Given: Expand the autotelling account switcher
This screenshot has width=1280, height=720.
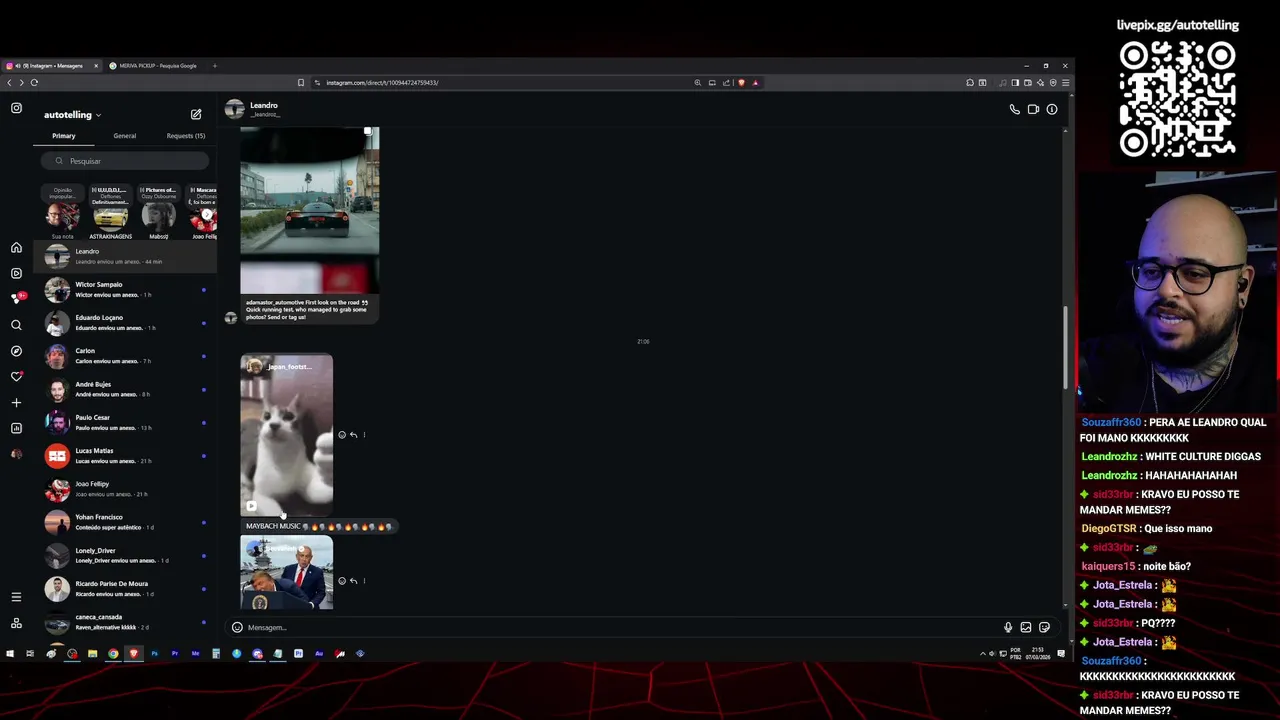Looking at the screenshot, I should tap(72, 115).
